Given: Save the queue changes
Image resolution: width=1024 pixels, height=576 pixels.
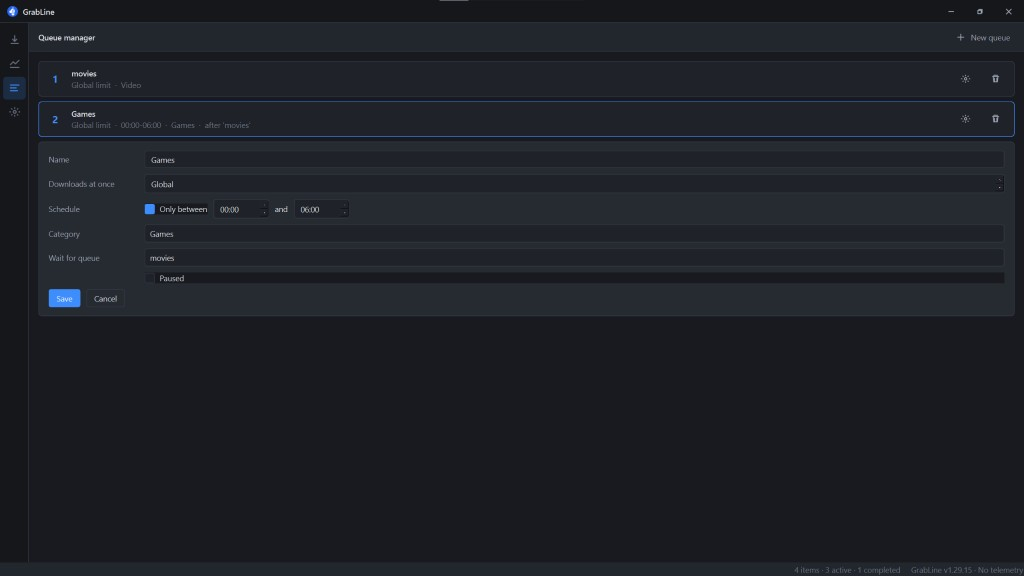Looking at the screenshot, I should click(x=64, y=298).
